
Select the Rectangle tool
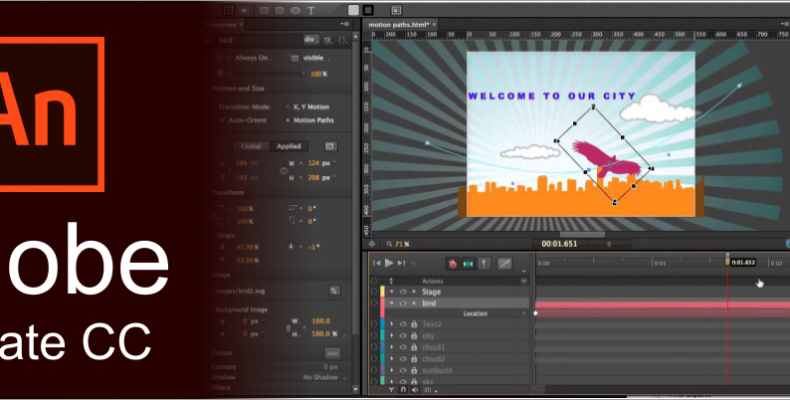click(264, 11)
